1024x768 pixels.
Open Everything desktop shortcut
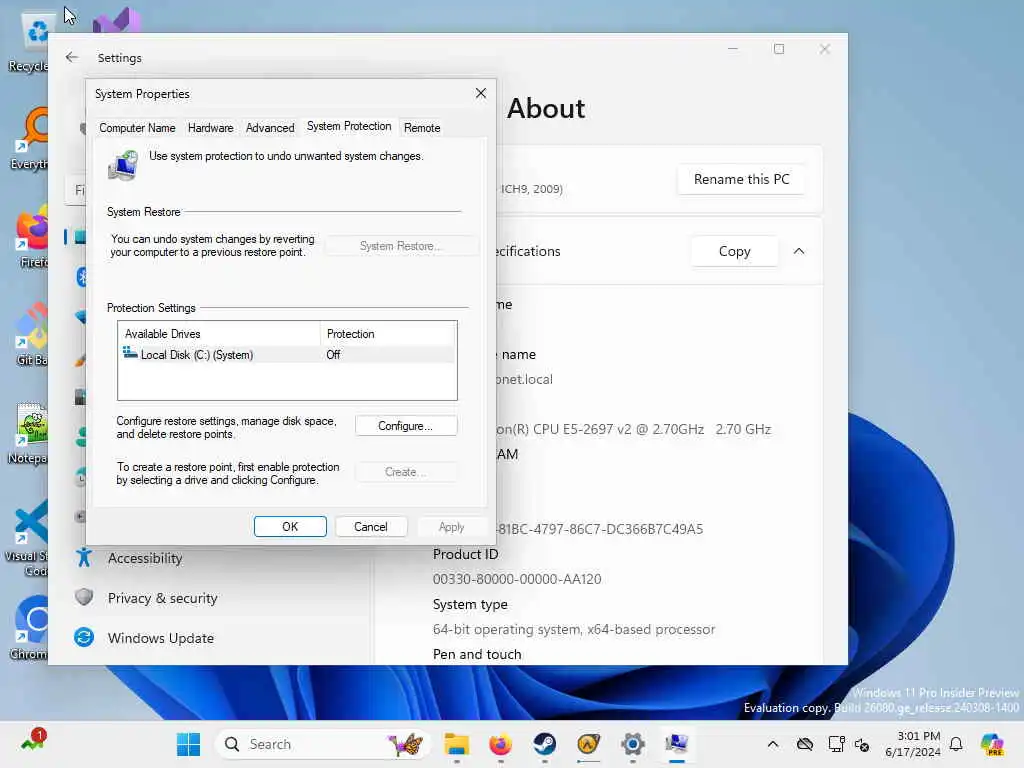[x=29, y=139]
